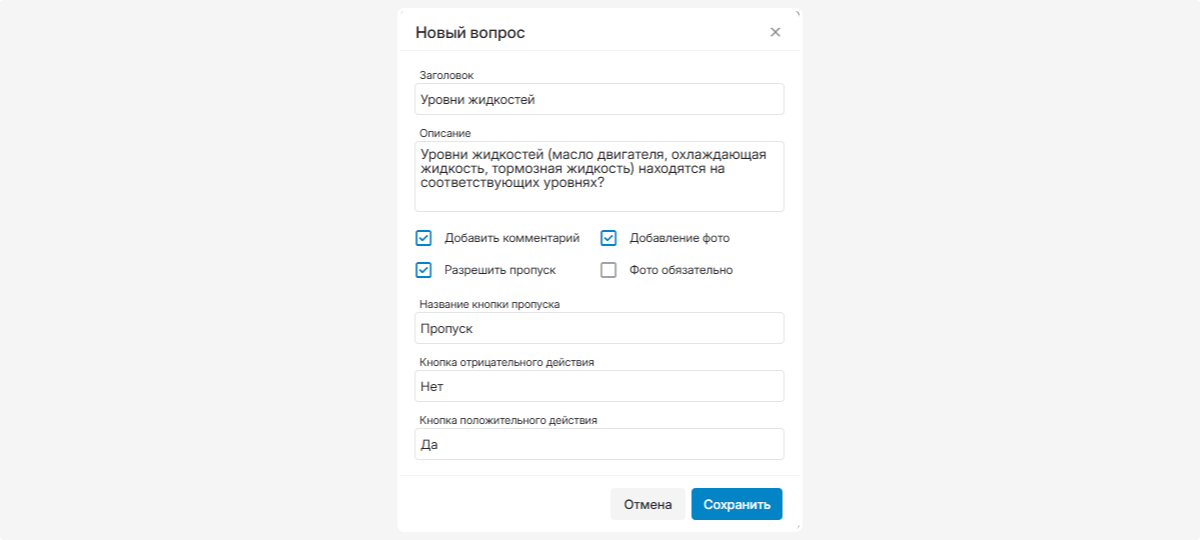Click the Описание label above text area
The image size is (1200, 540).
point(445,133)
